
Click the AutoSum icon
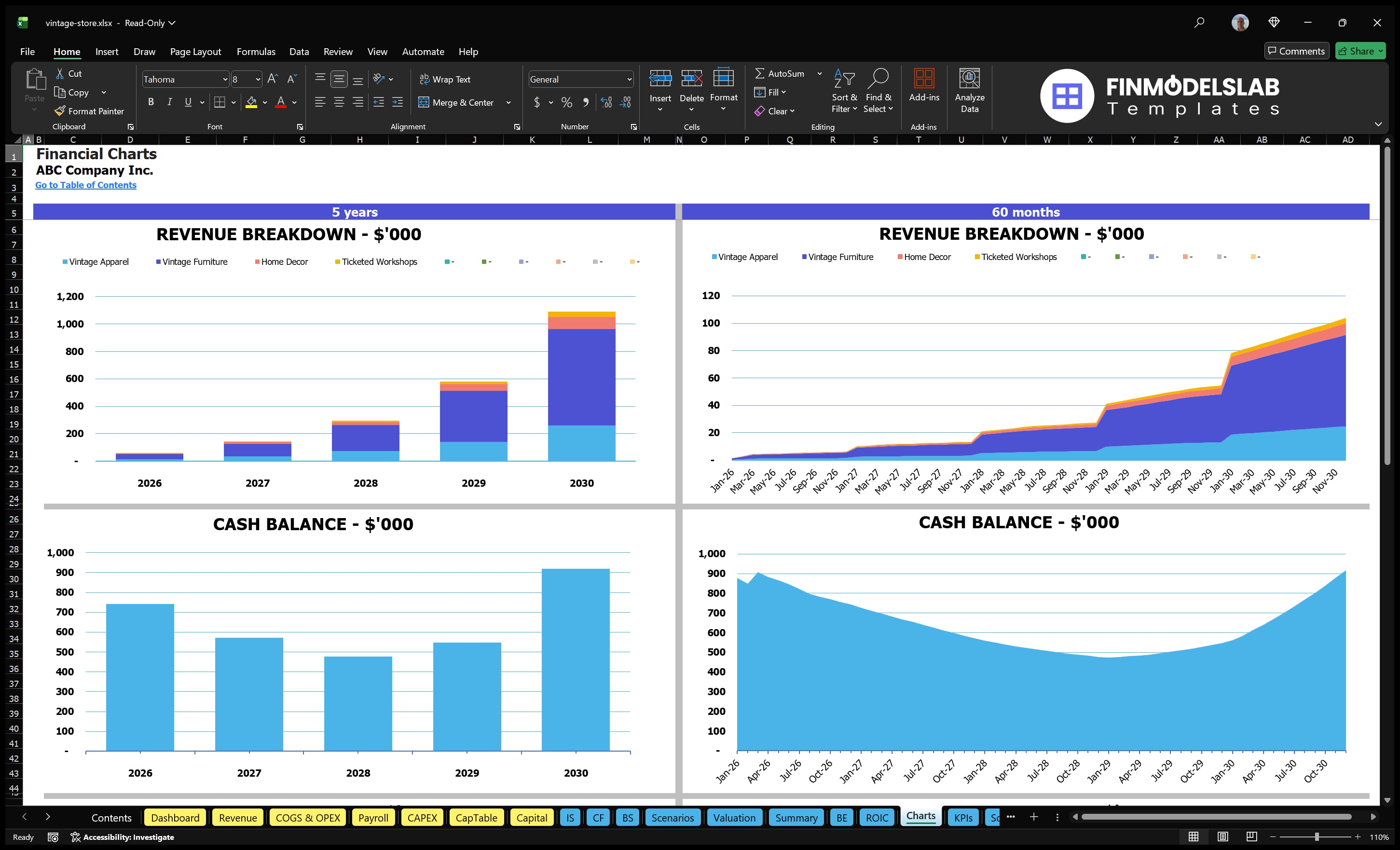pyautogui.click(x=761, y=73)
